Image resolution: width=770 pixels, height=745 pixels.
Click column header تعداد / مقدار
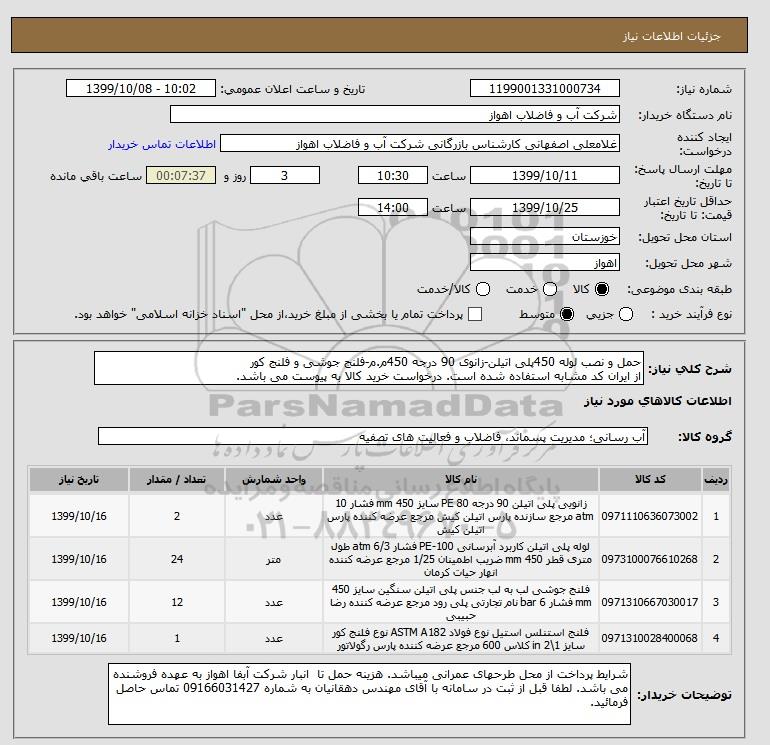point(177,479)
